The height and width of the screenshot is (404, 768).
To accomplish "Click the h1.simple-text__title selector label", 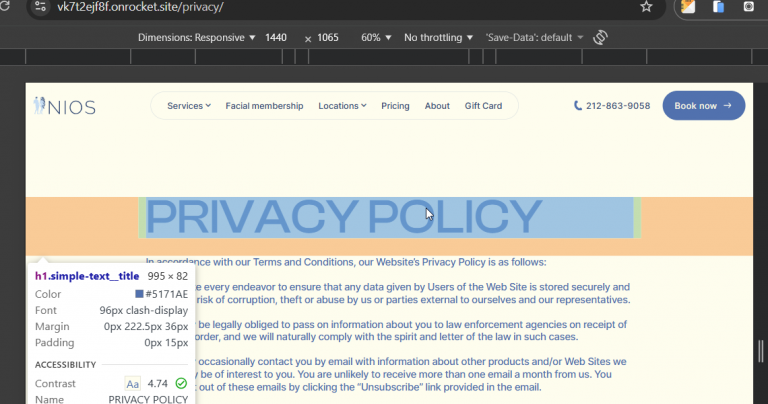I will [87, 276].
